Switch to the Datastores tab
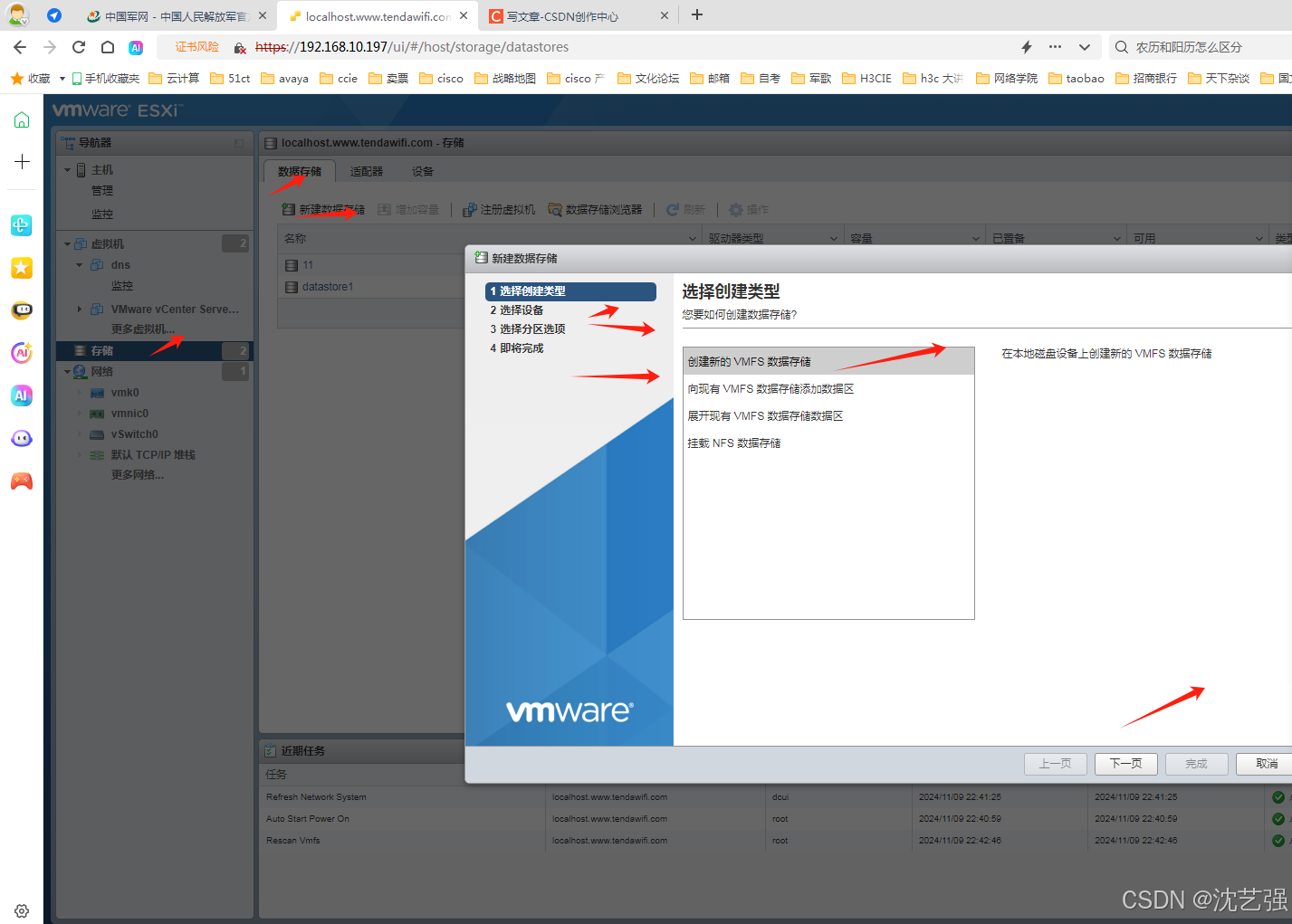Screen dimensions: 1292x924 pyautogui.click(x=300, y=172)
